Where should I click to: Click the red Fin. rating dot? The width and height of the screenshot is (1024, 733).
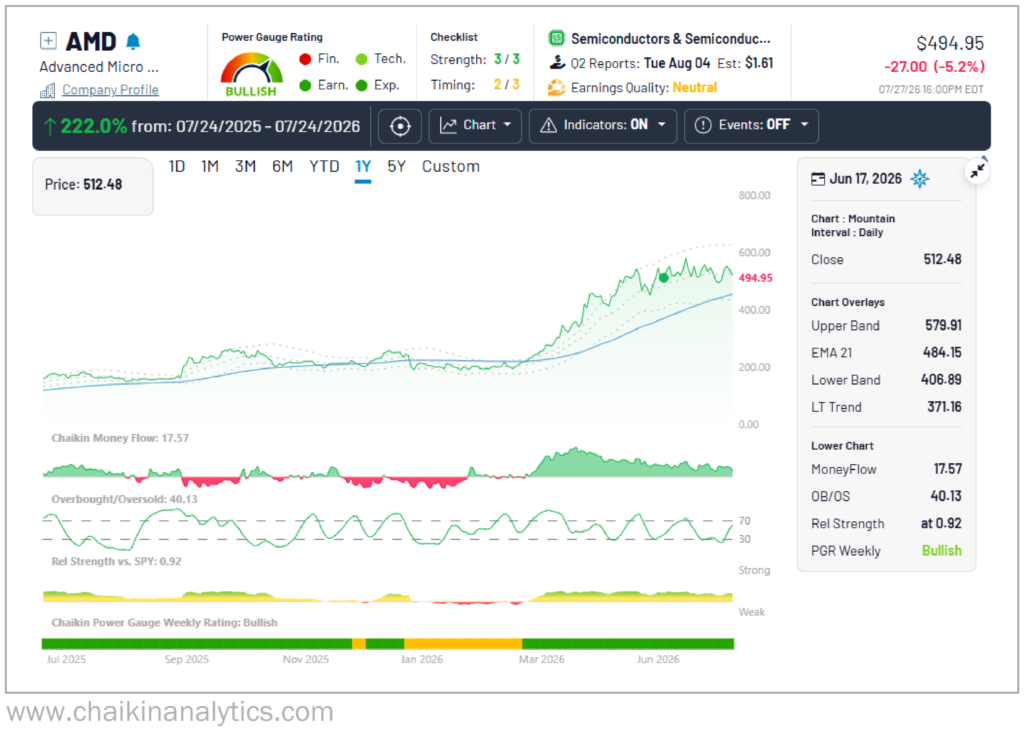(305, 59)
